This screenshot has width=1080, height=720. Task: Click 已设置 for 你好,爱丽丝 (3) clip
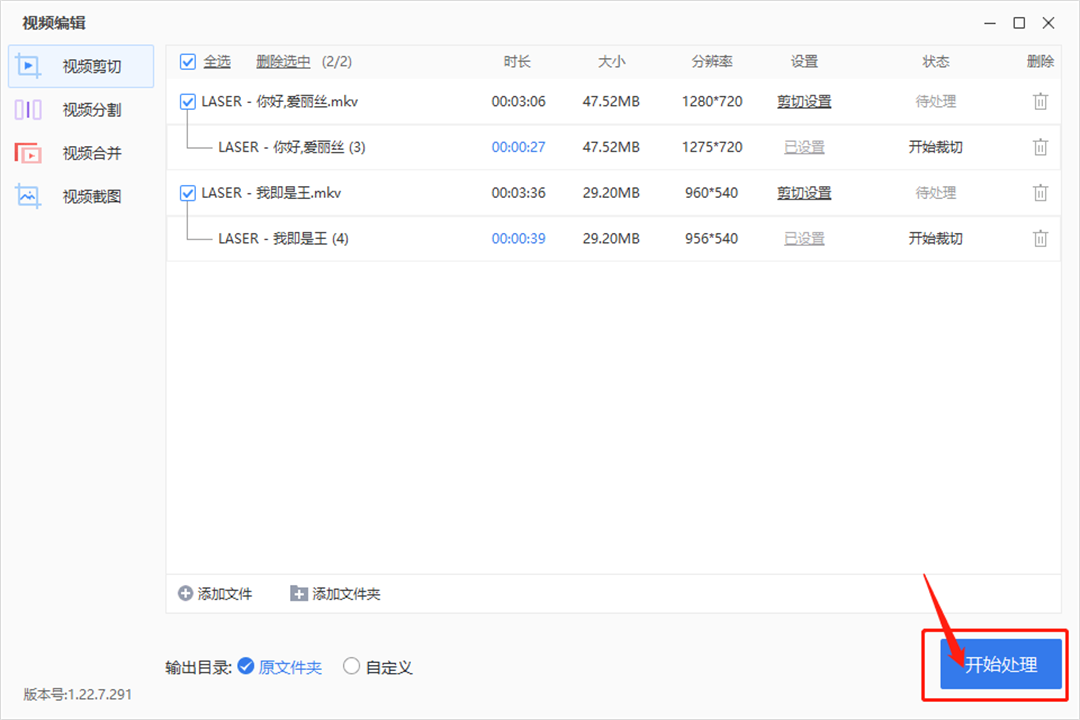[804, 147]
